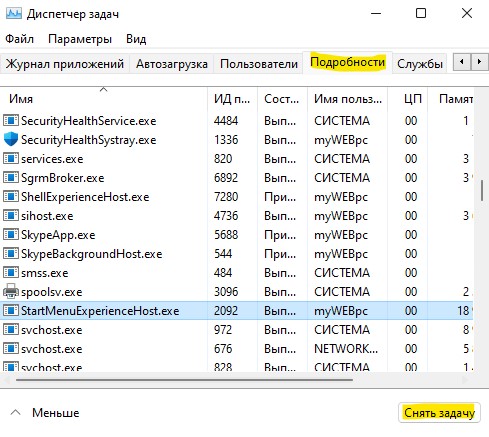Click the StartMenuExperienceHost.exe process icon
The image size is (489, 437).
[x=11, y=310]
